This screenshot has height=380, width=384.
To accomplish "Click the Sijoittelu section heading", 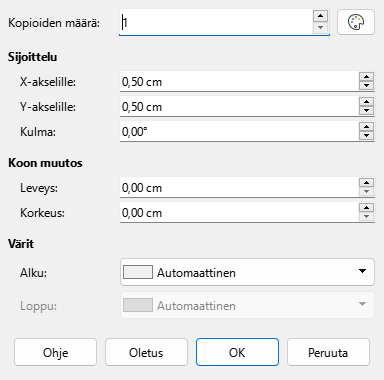I will 32,57.
